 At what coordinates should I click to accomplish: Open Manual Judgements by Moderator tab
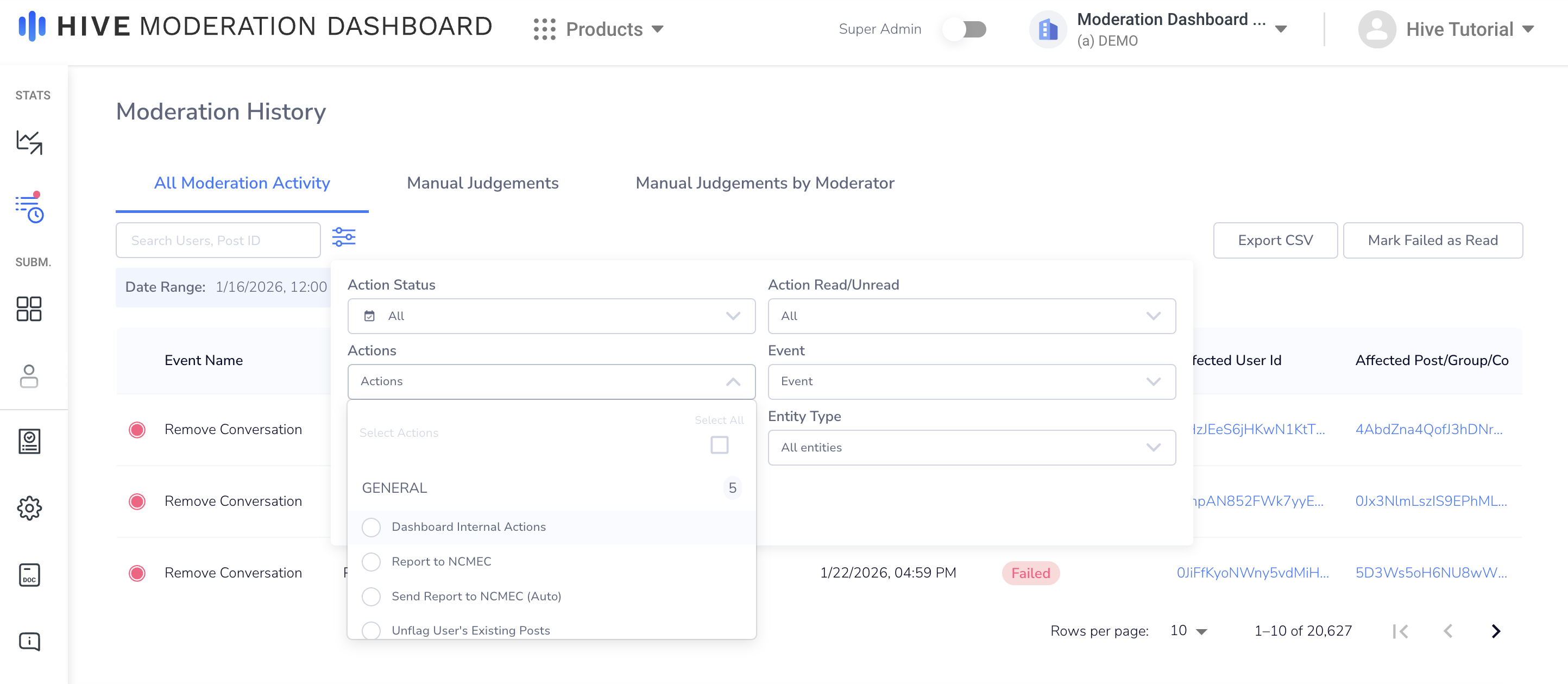coord(765,183)
